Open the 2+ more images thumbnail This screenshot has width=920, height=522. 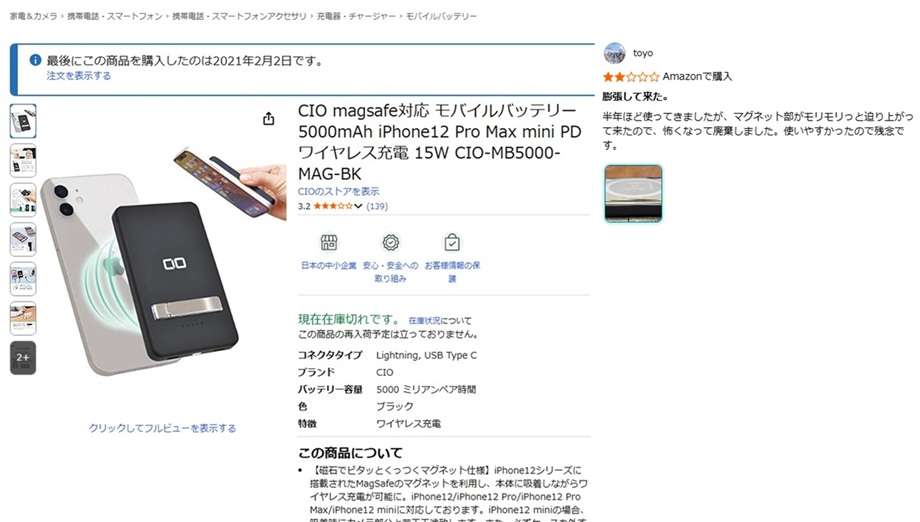click(x=23, y=357)
